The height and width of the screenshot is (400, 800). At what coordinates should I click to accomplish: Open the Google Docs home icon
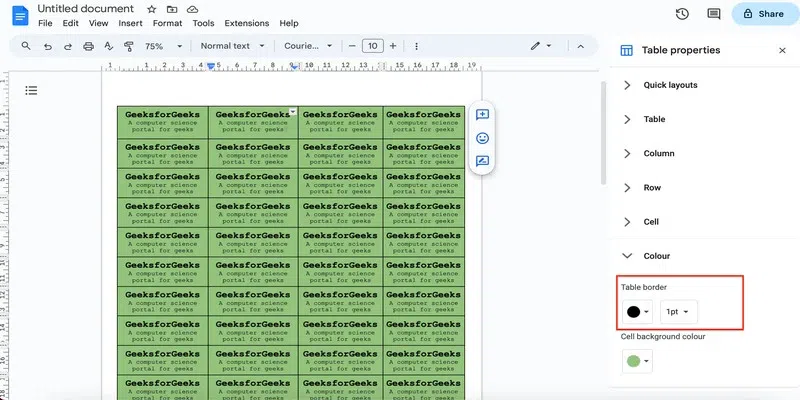pos(20,16)
